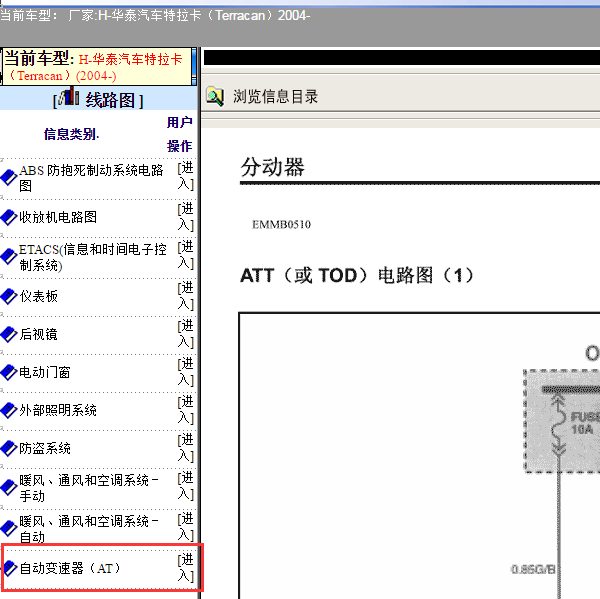Image resolution: width=600 pixels, height=599 pixels.
Task: Click the book icon beside 防盗系统
Action: click(9, 448)
